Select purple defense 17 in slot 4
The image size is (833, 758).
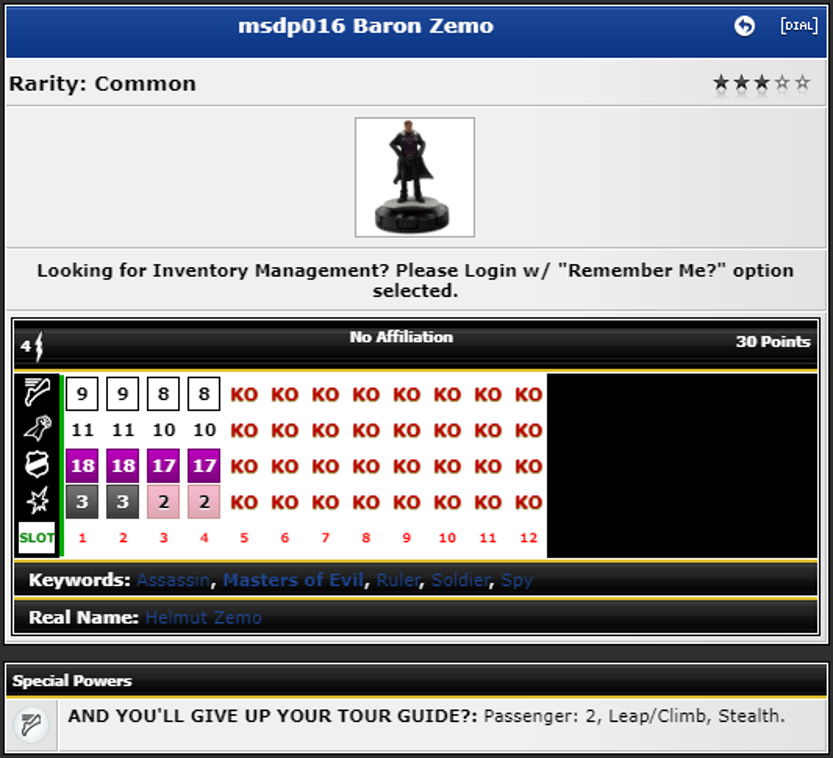coord(204,466)
